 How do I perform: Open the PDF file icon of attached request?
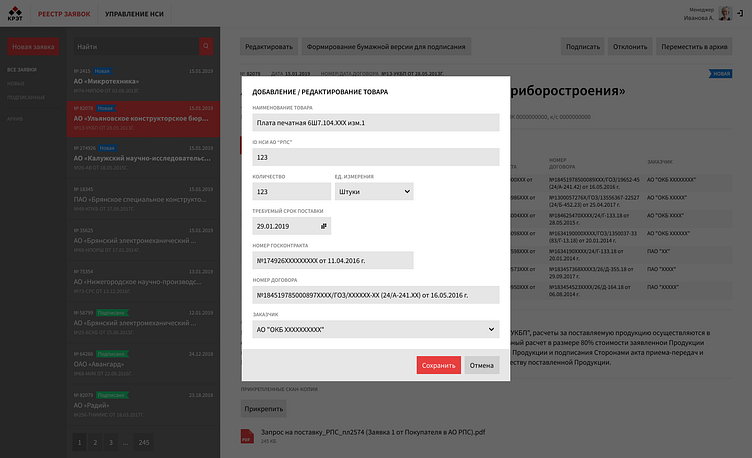(x=247, y=436)
